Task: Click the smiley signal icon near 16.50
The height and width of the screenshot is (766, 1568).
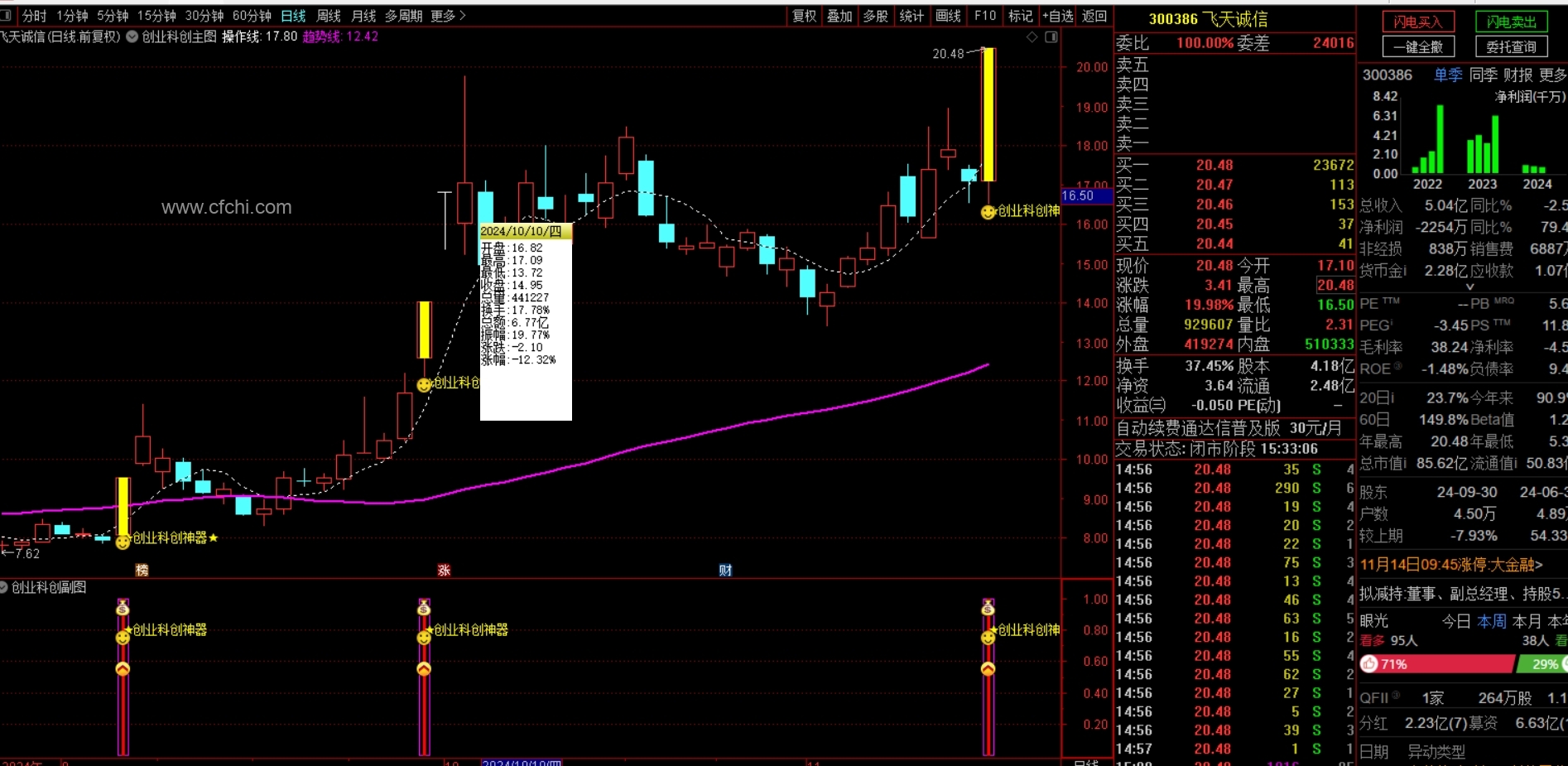Action: coord(988,212)
